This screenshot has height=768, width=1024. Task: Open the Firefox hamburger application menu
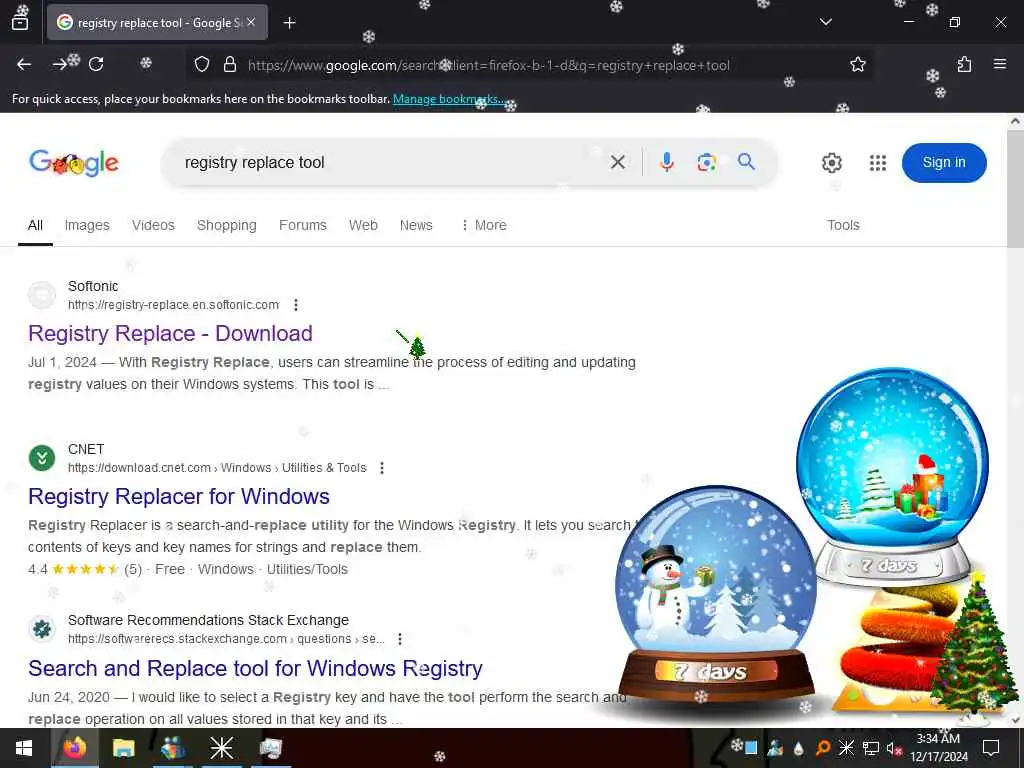pos(999,64)
